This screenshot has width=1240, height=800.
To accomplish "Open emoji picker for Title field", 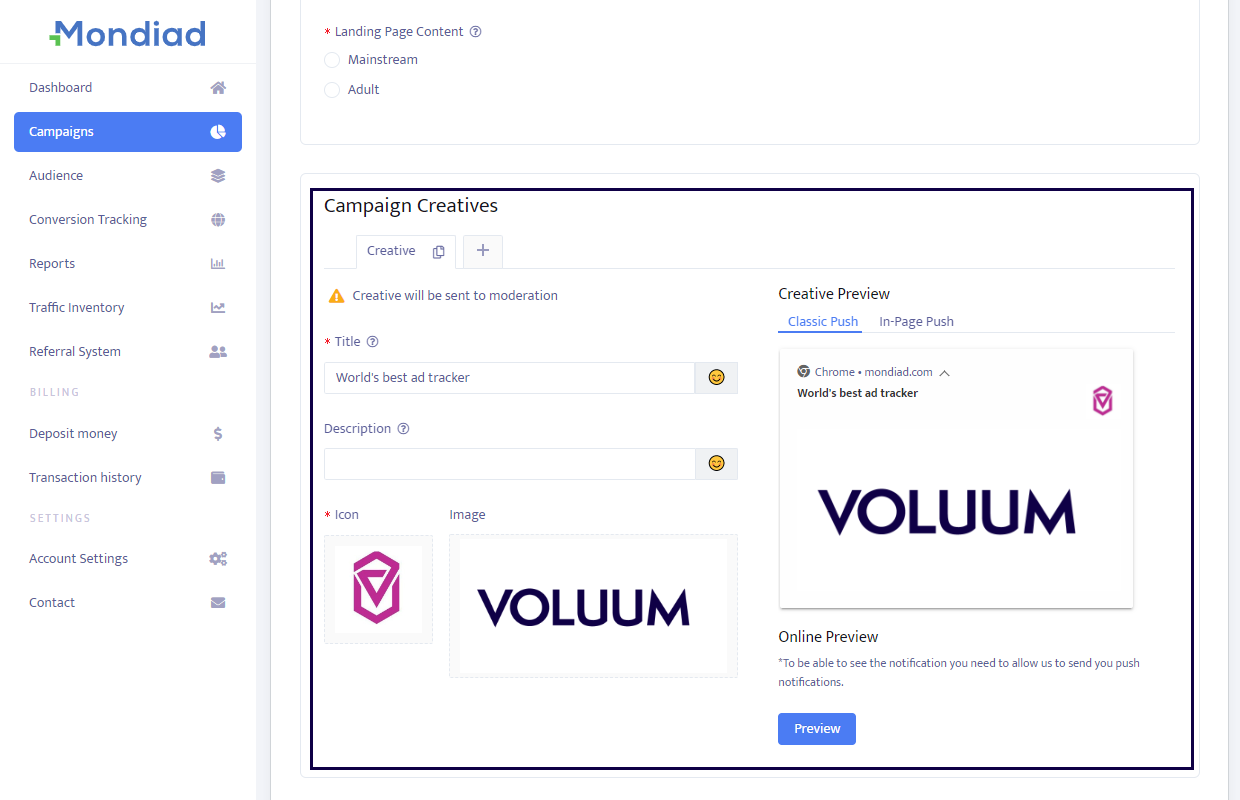I will (716, 378).
